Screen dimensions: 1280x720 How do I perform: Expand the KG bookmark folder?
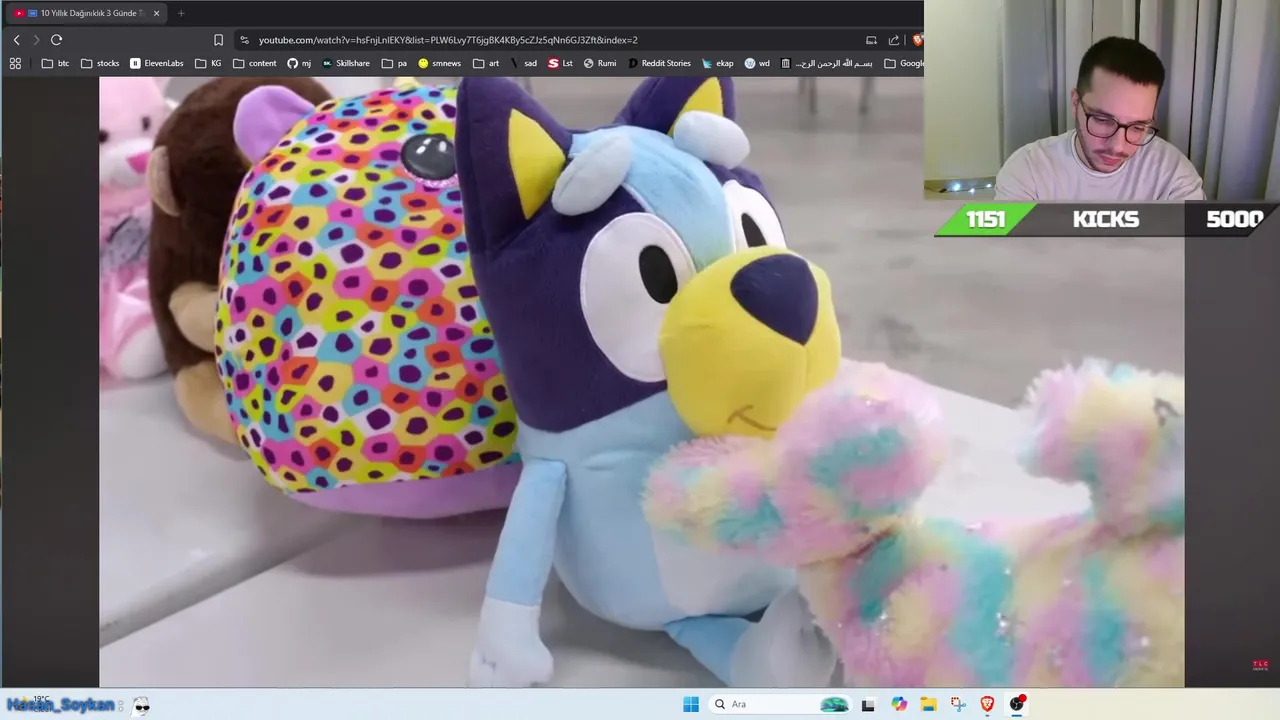(x=208, y=63)
